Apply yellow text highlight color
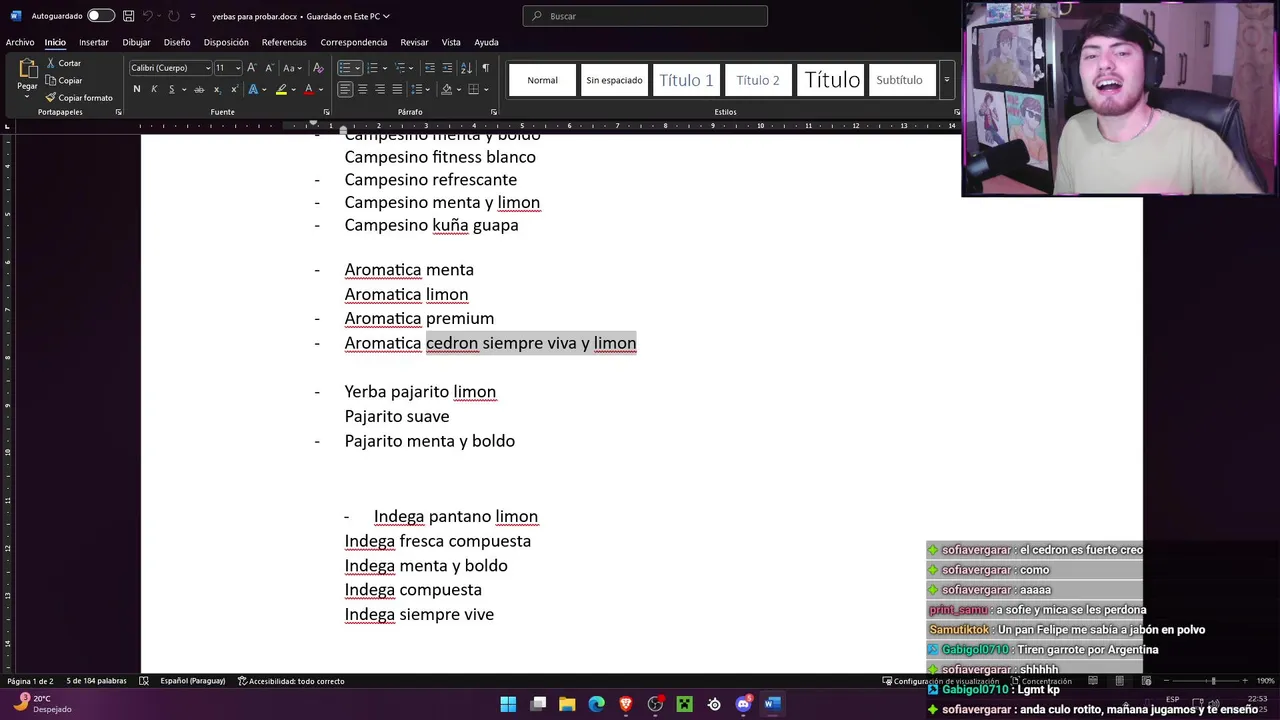The height and width of the screenshot is (720, 1280). point(281,89)
